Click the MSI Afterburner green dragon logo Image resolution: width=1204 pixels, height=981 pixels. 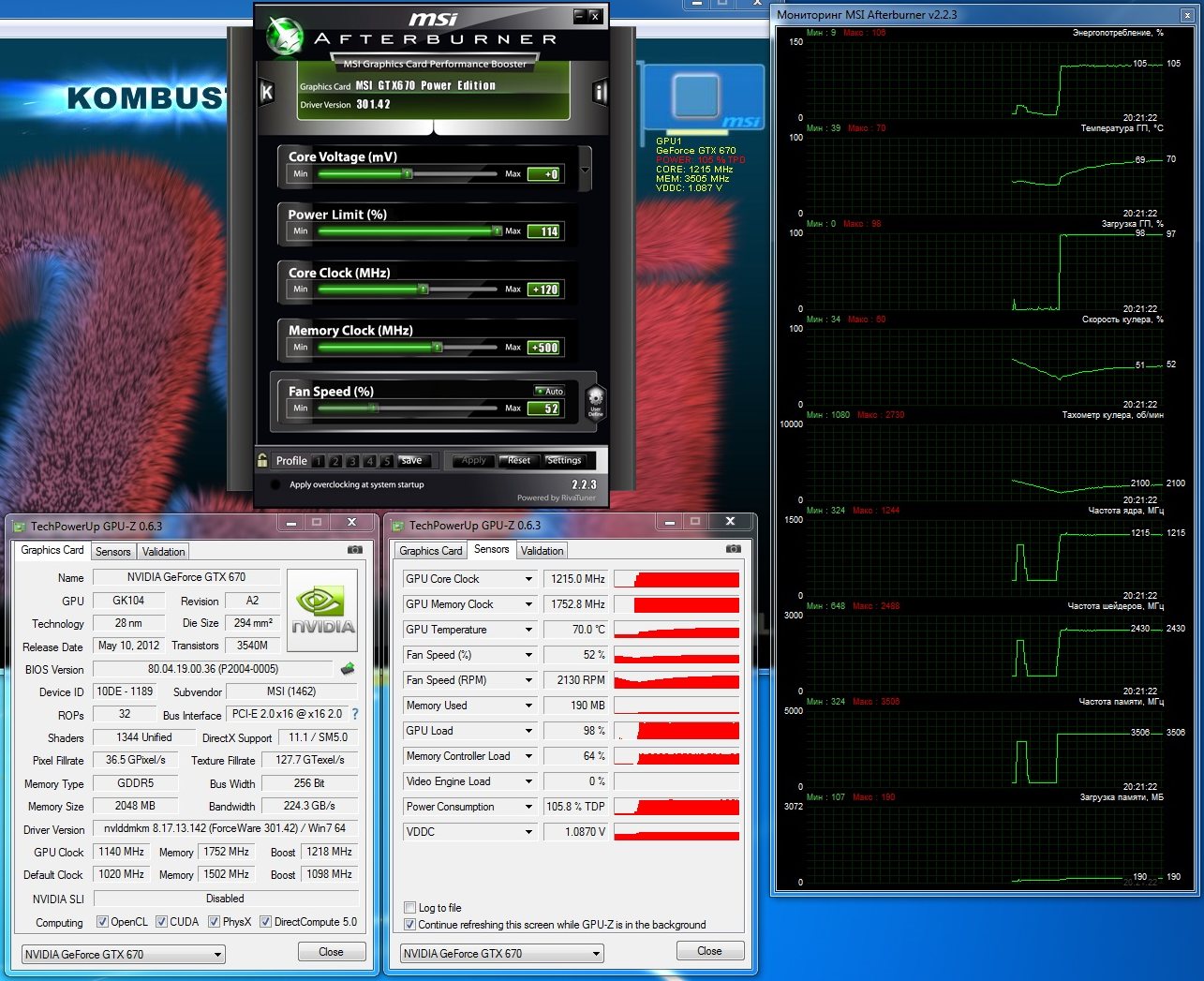[284, 37]
